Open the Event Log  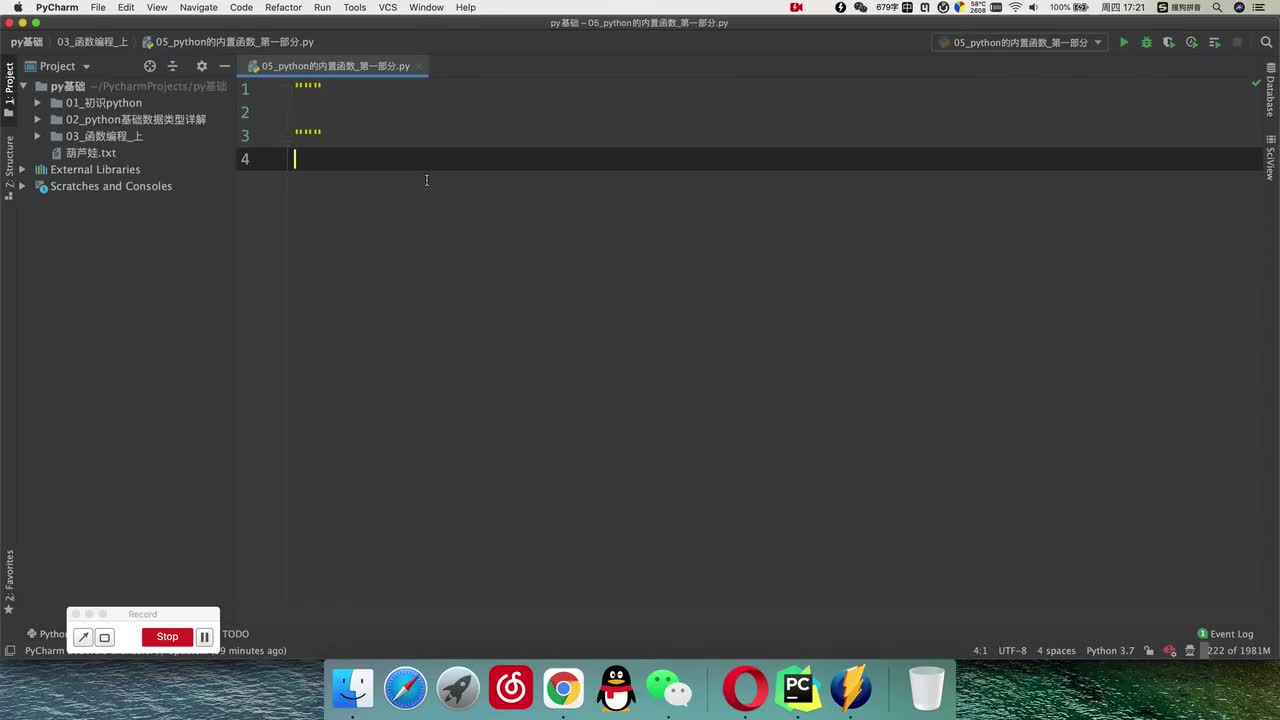pos(1225,634)
